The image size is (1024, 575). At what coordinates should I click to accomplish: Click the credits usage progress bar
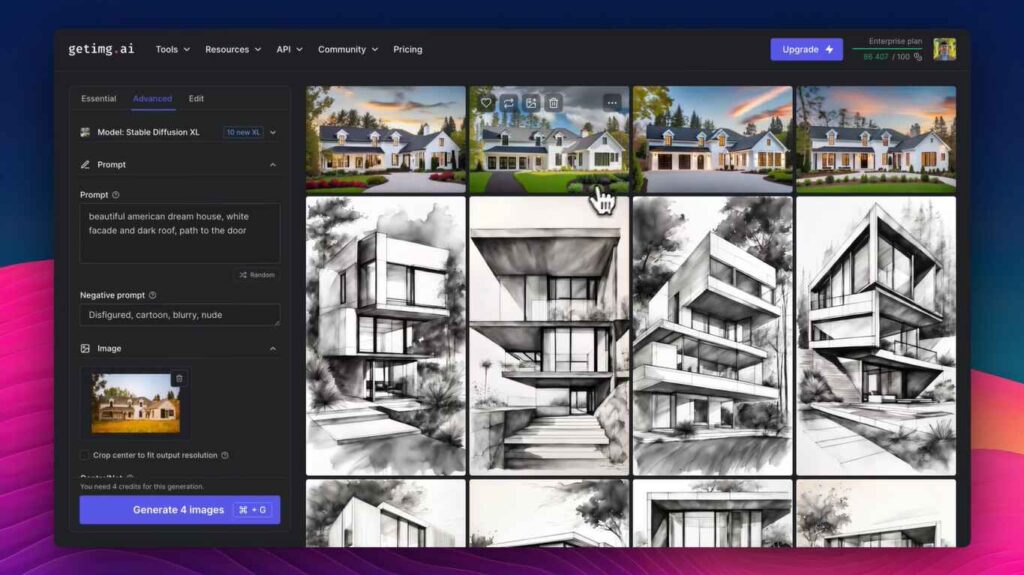coord(888,49)
